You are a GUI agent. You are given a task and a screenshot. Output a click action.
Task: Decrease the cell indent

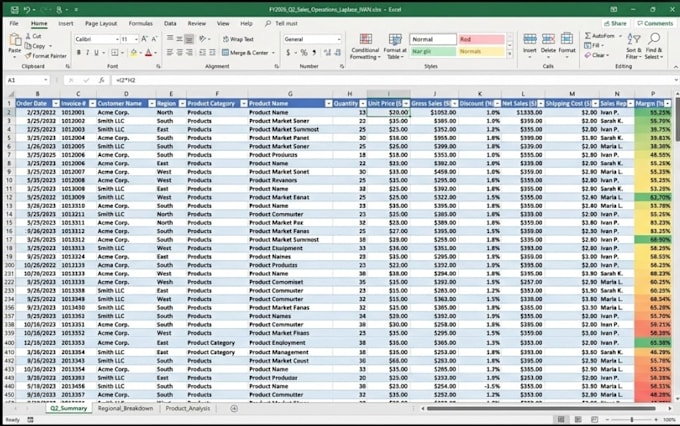coord(203,52)
